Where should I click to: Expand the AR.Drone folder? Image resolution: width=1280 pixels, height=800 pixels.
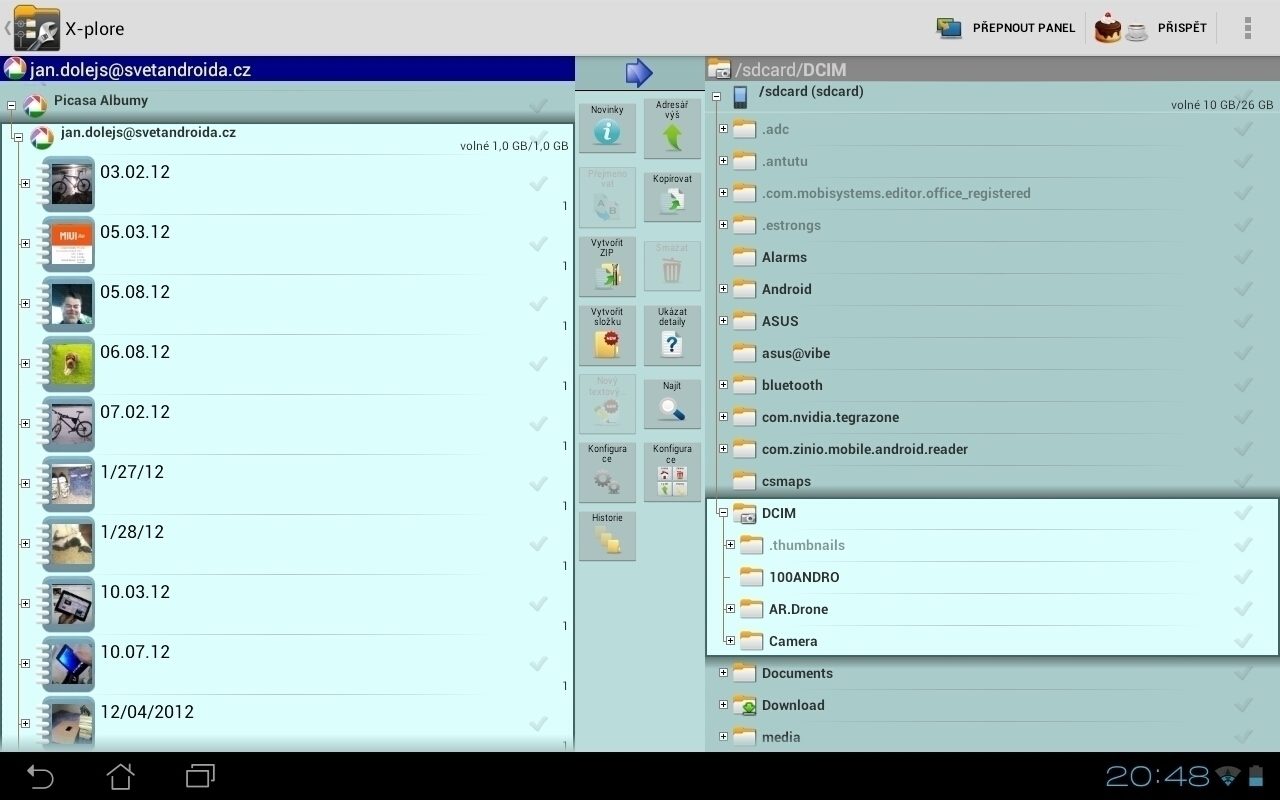(730, 609)
